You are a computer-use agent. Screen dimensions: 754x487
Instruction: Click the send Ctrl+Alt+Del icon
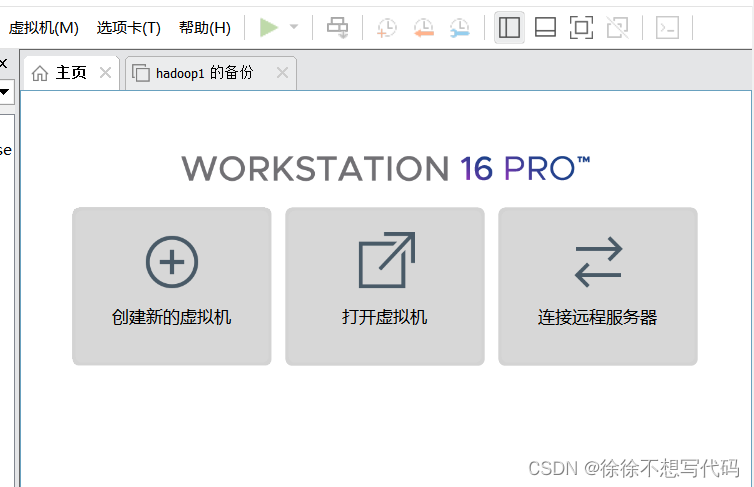(338, 27)
